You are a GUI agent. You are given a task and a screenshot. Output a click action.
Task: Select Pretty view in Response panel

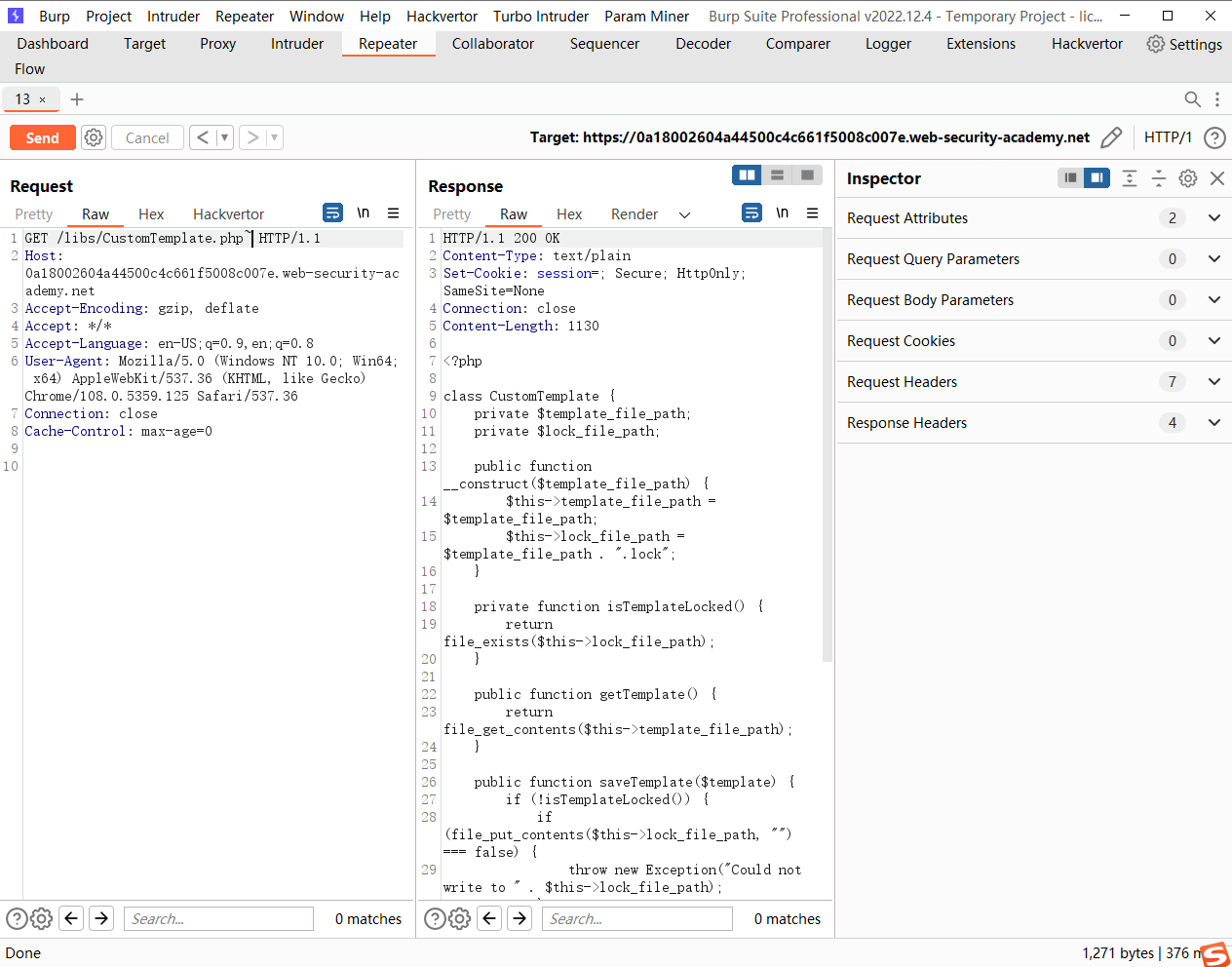pyautogui.click(x=452, y=214)
